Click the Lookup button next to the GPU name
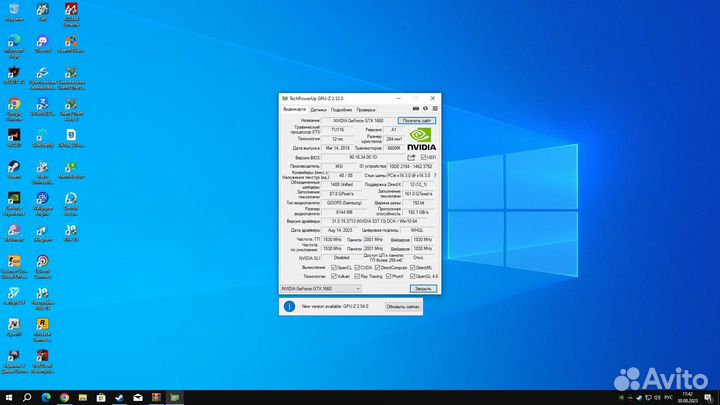Viewport: 720px width, 405px height. (x=416, y=121)
